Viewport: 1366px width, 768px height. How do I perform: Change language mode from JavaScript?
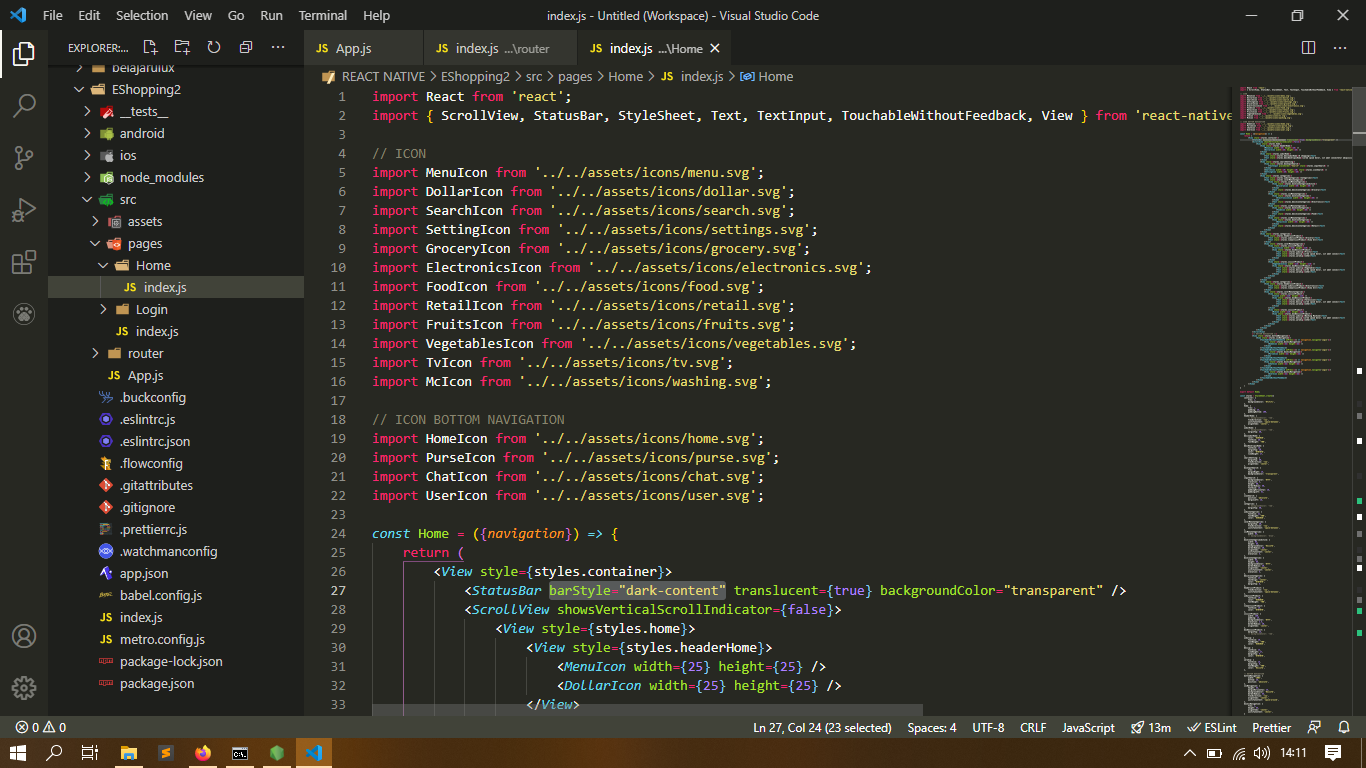(1088, 728)
